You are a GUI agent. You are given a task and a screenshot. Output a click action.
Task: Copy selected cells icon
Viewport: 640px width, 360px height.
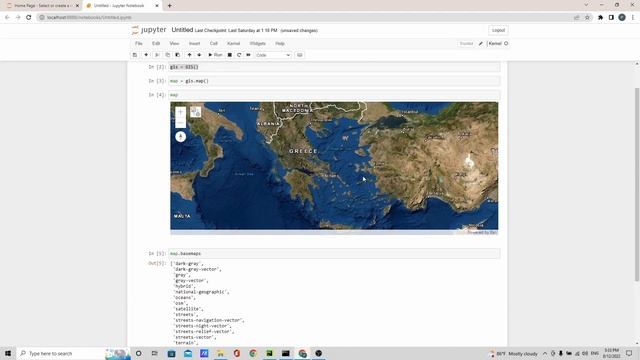[167, 55]
